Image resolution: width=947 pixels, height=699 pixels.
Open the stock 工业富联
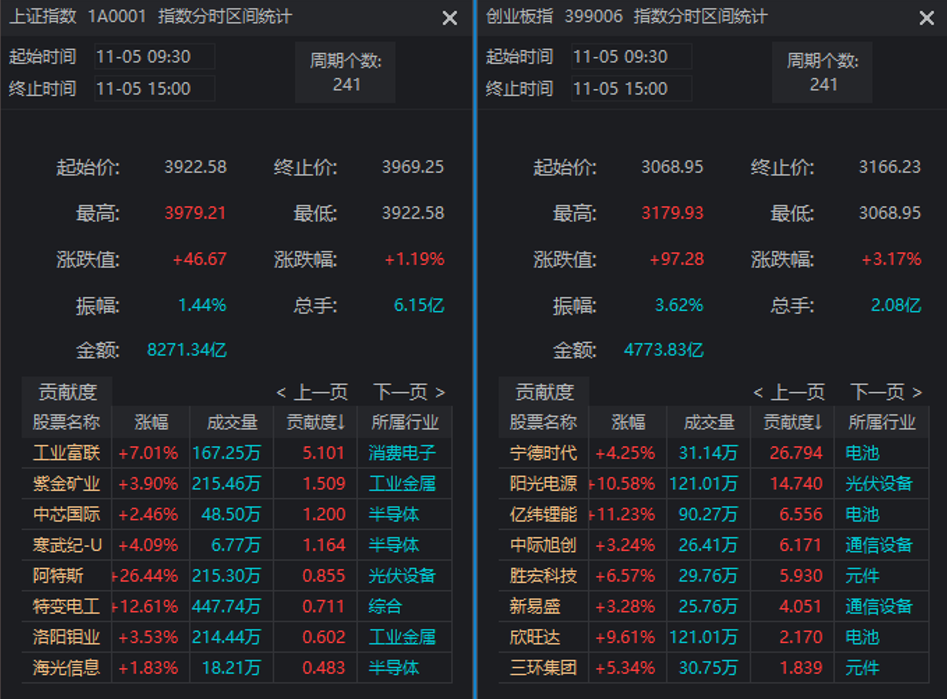click(65, 452)
